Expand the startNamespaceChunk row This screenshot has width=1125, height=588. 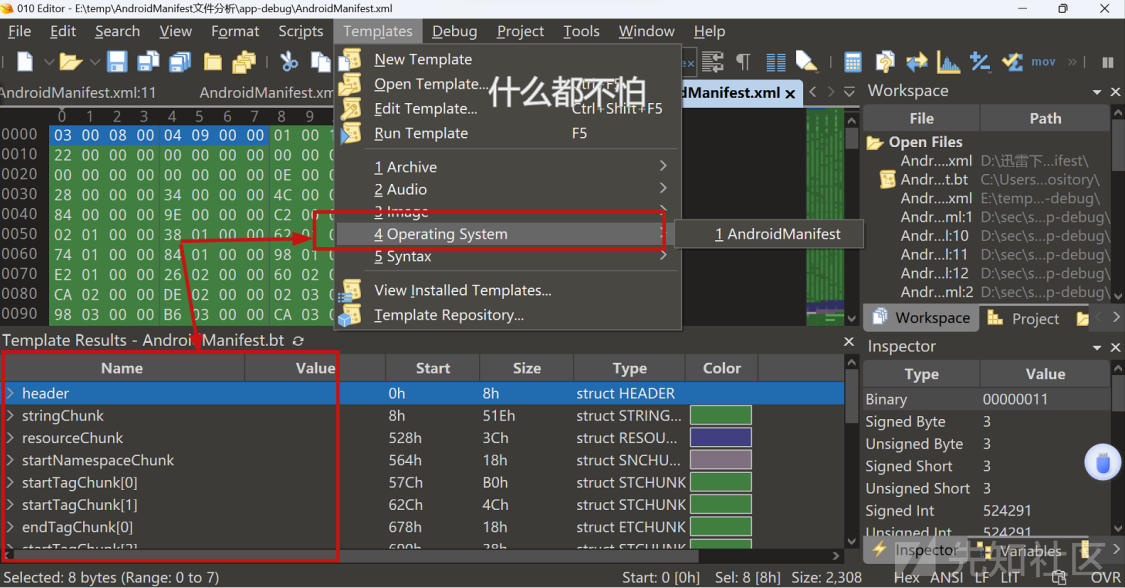point(11,460)
